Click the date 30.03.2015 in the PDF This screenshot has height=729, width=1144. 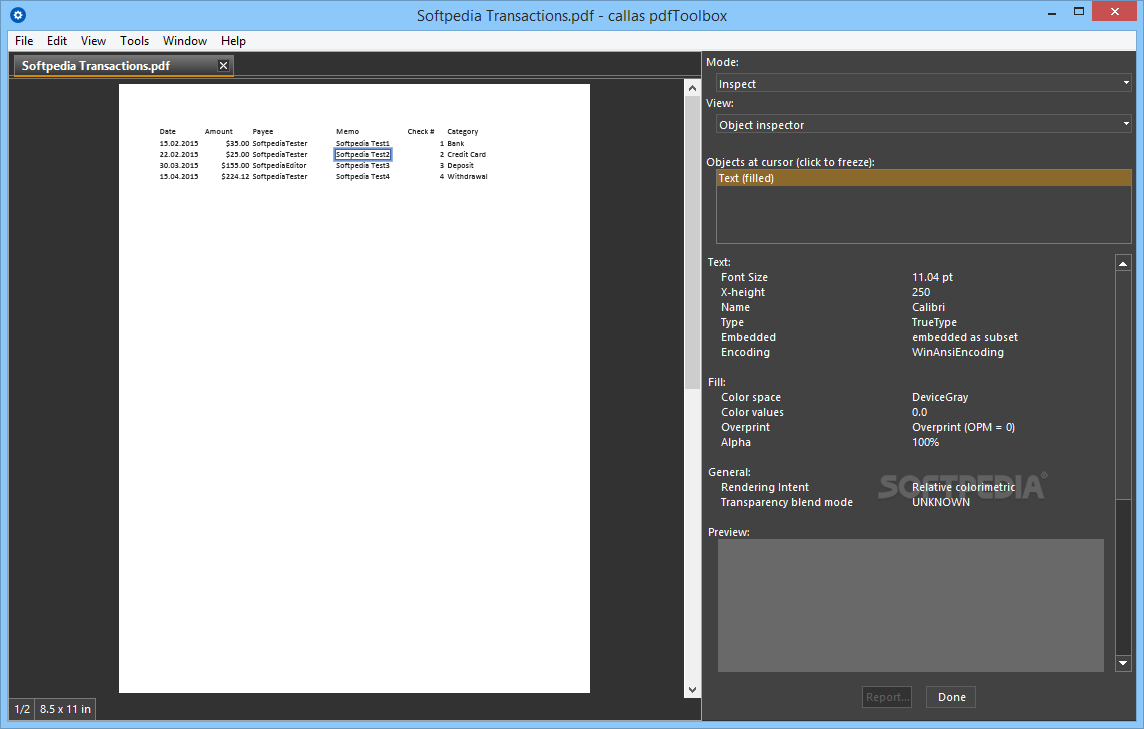(179, 166)
